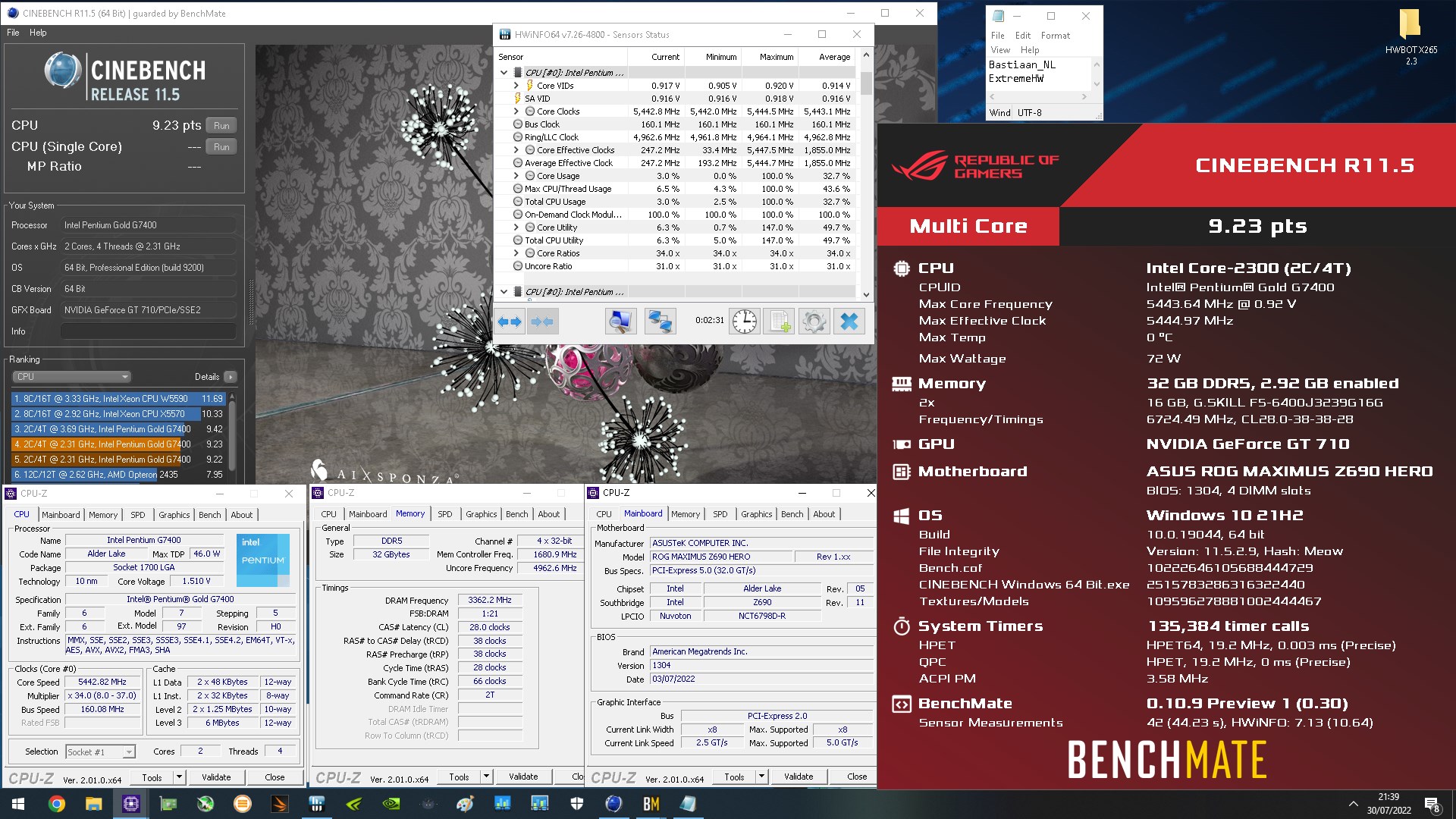This screenshot has height=819, width=1456.
Task: Open Socket #1 selection dropdown in CPU-Z
Action: point(100,752)
